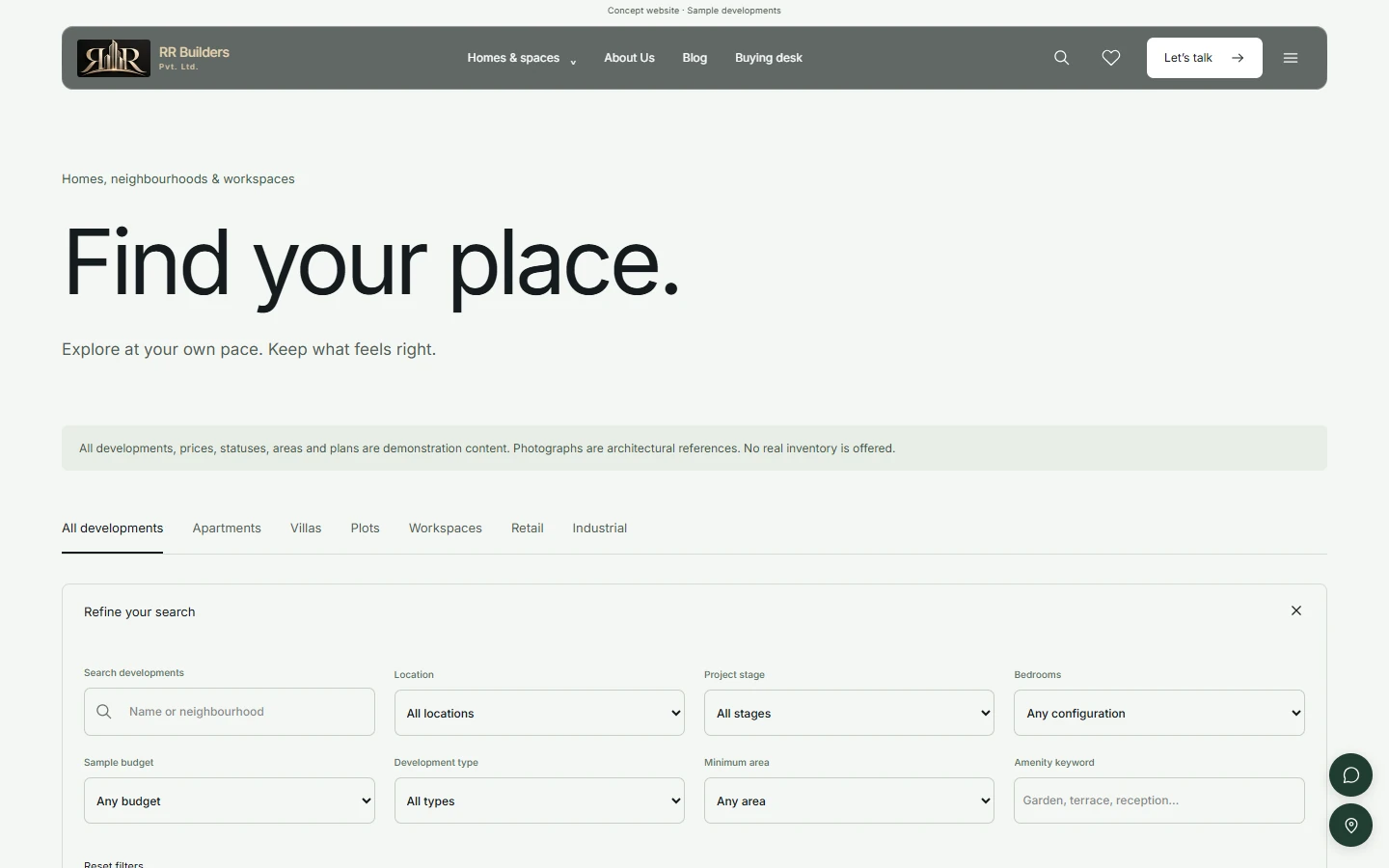Open the search magnifier icon in header
The image size is (1389, 868).
click(1061, 58)
